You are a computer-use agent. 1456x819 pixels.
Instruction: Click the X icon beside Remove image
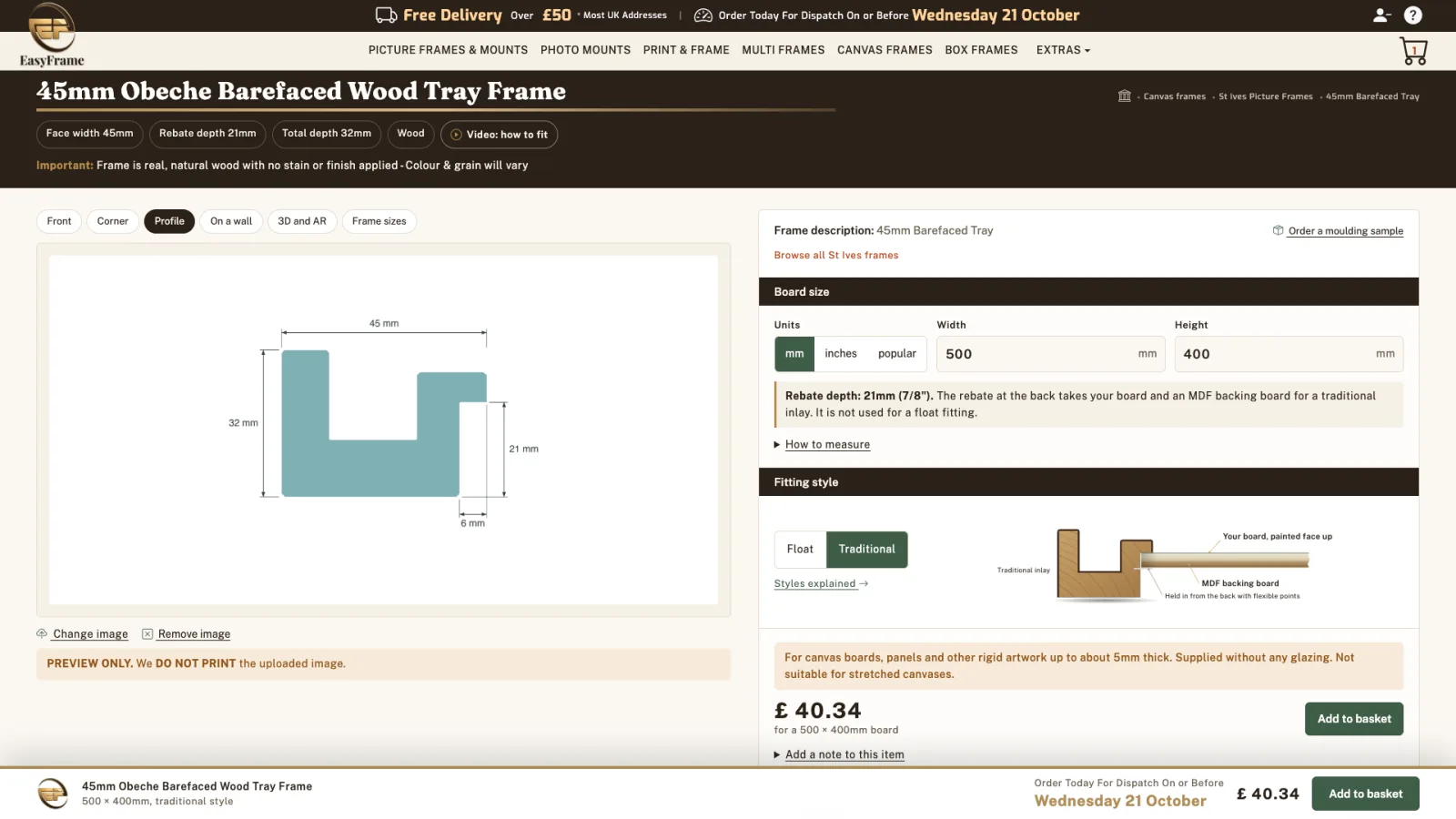coord(147,633)
